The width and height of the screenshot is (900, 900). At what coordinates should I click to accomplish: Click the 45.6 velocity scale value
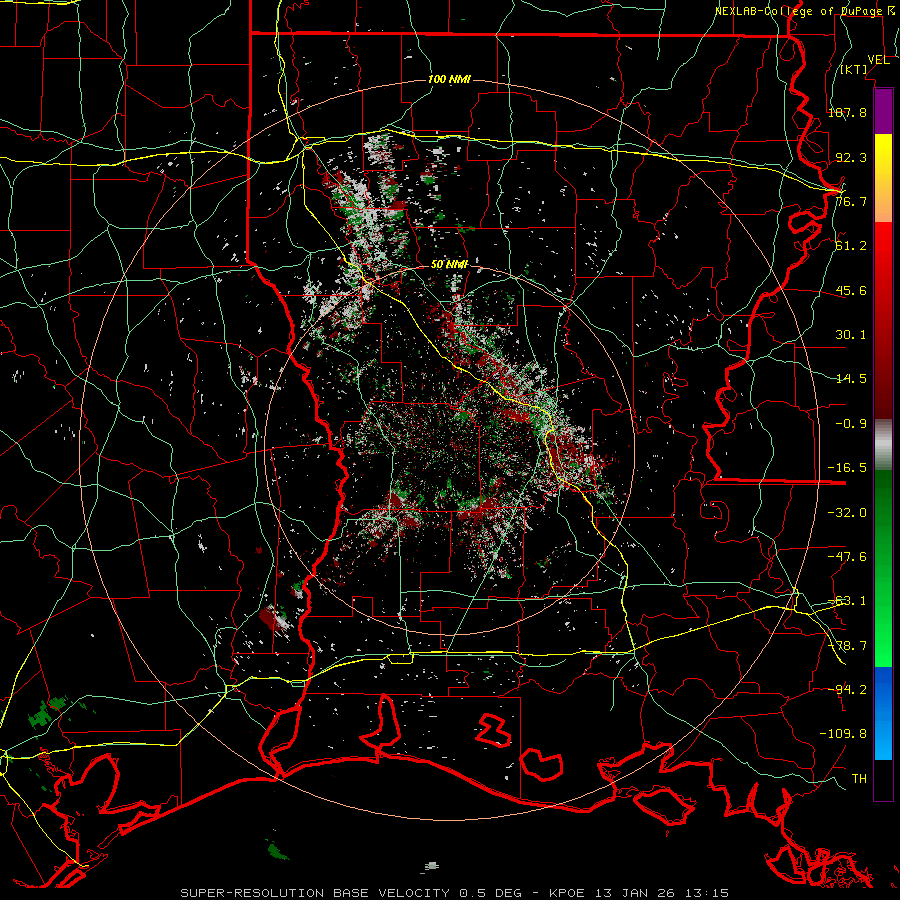coord(851,290)
